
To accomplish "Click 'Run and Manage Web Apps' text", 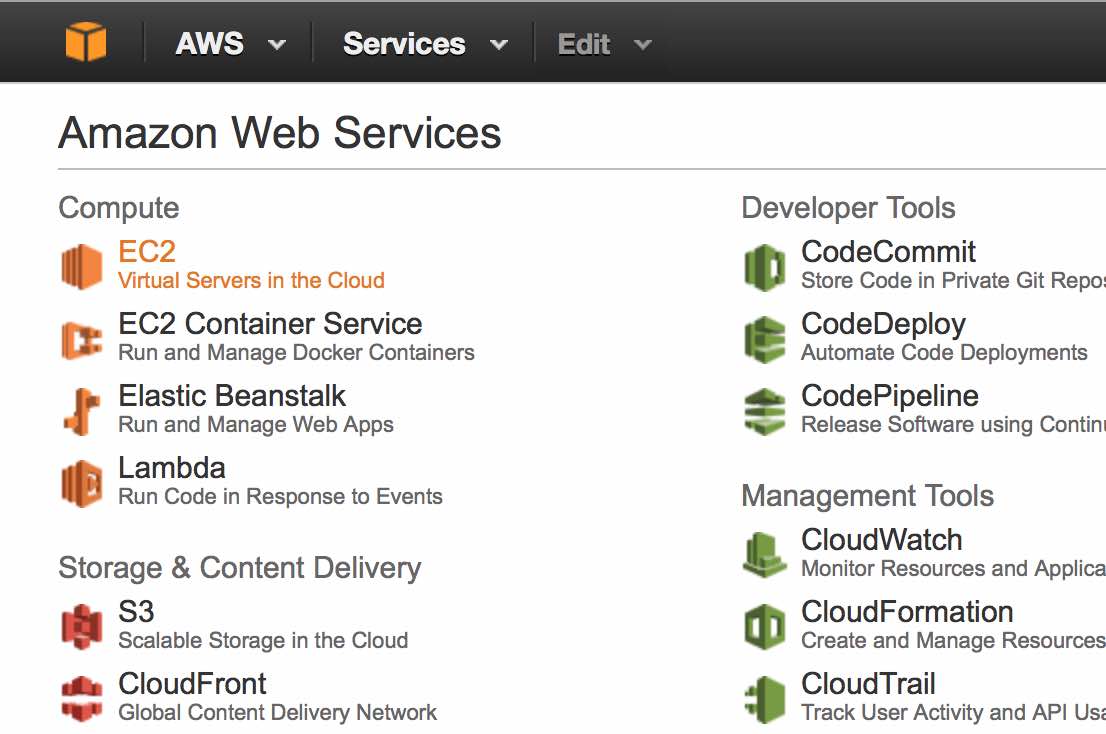I will (256, 424).
